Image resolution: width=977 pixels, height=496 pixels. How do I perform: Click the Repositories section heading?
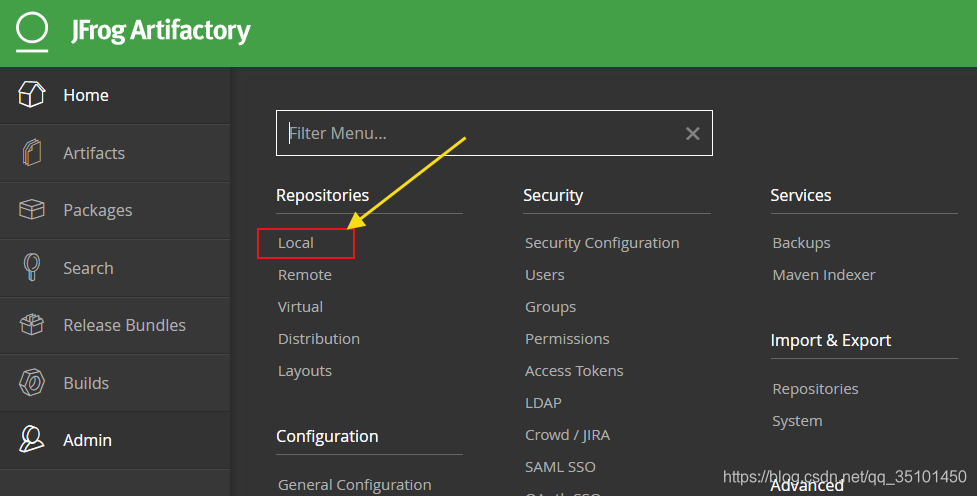pos(323,196)
